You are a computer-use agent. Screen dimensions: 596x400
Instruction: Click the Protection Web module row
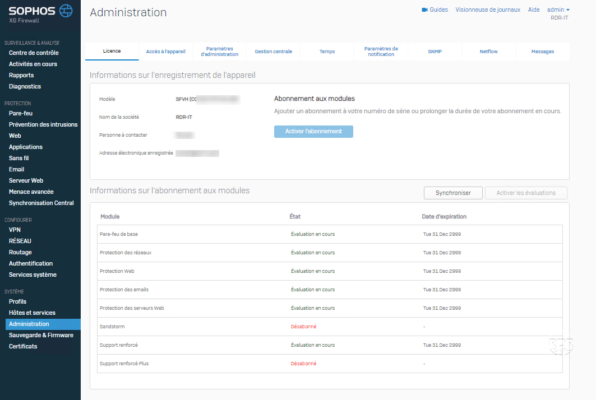330,271
